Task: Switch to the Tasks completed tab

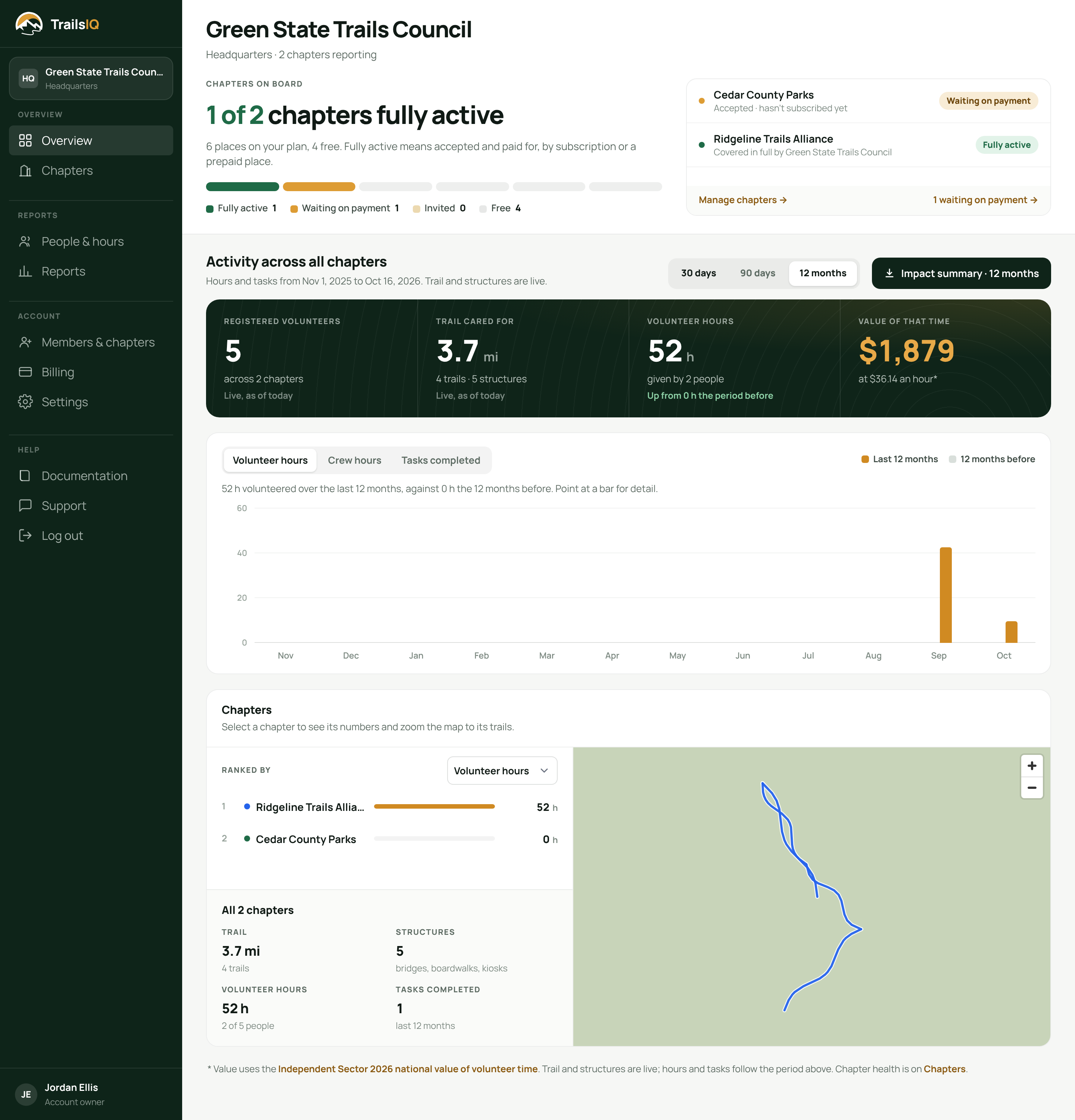Action: click(440, 460)
